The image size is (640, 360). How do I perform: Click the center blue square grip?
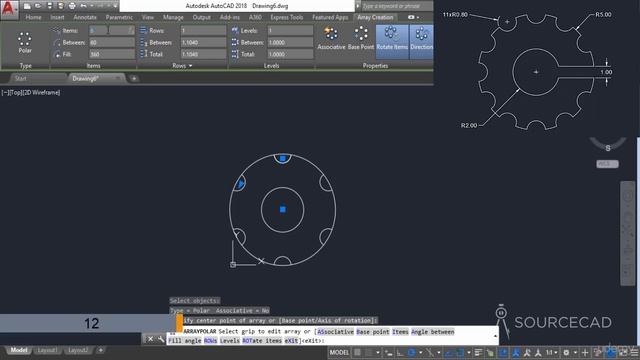click(x=282, y=209)
